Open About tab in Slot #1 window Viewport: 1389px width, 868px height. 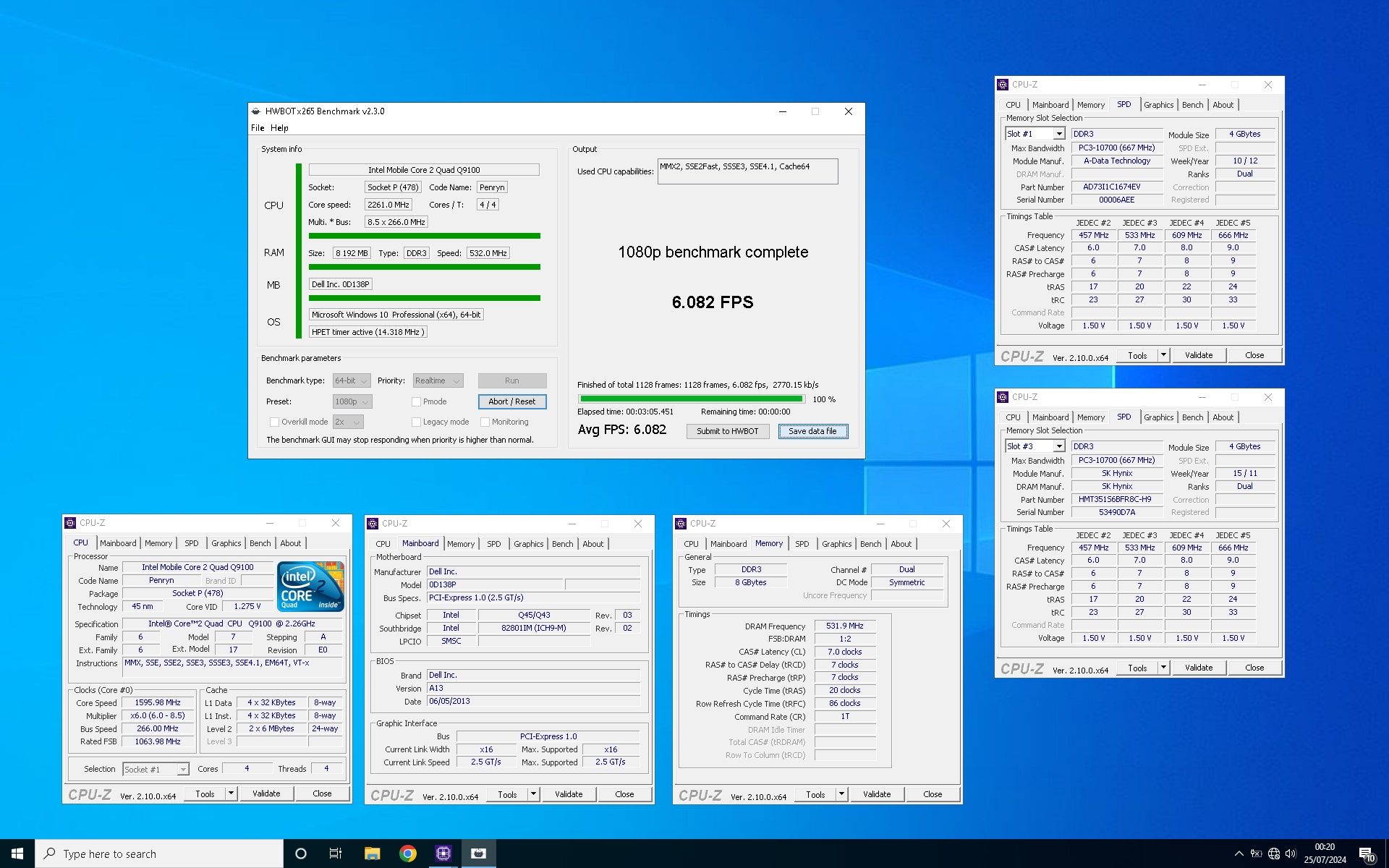1223,105
